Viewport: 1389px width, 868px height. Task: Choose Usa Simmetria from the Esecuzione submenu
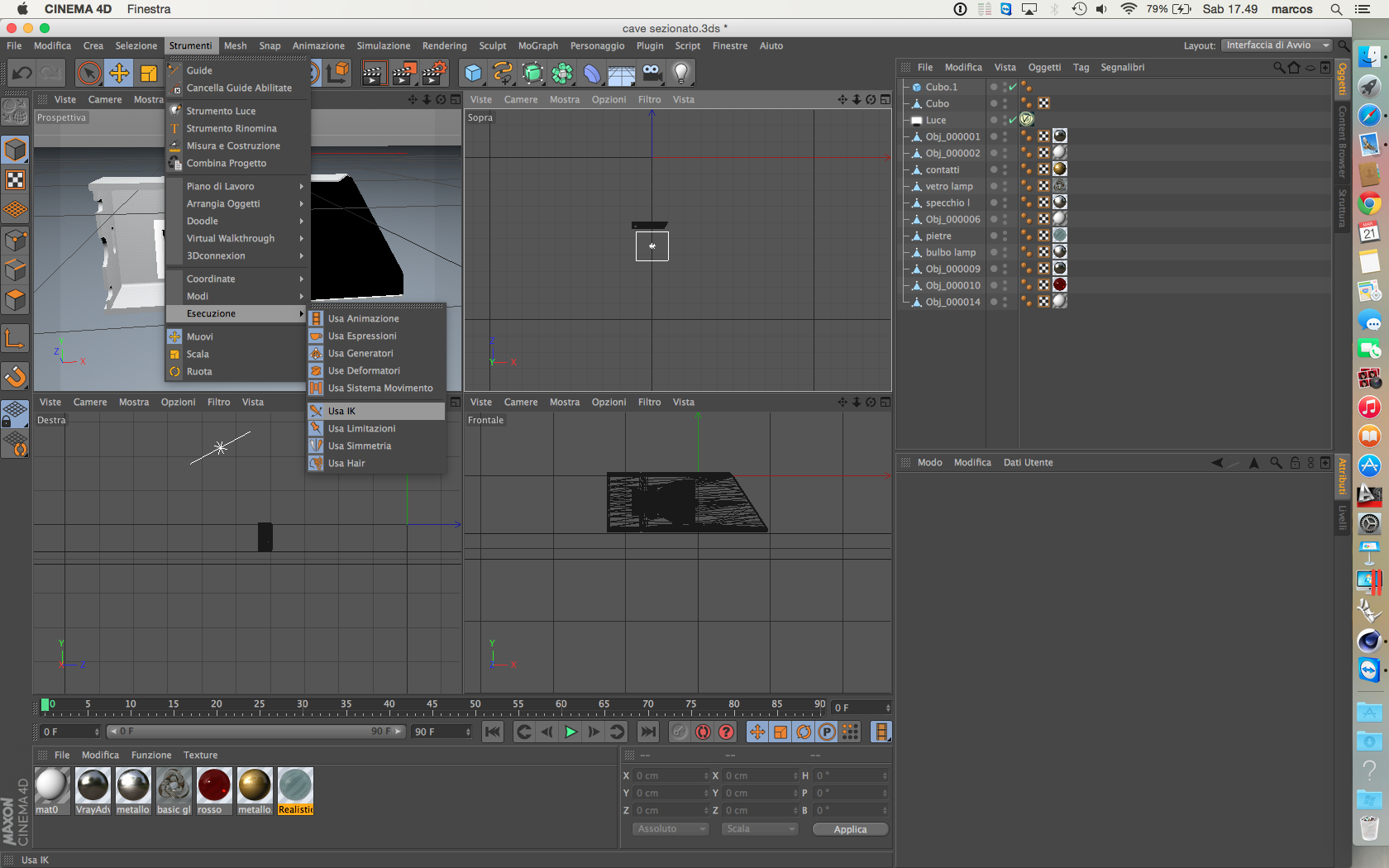pos(360,446)
